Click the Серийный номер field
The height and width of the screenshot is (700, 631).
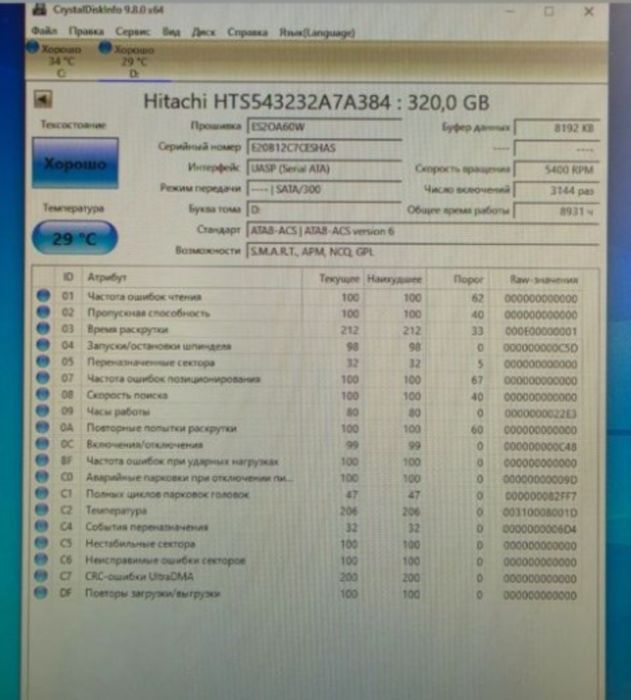[x=324, y=148]
